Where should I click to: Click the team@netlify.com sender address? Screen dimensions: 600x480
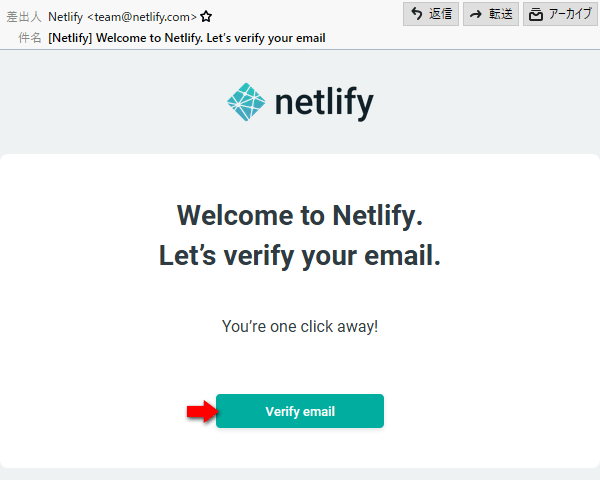coord(142,17)
